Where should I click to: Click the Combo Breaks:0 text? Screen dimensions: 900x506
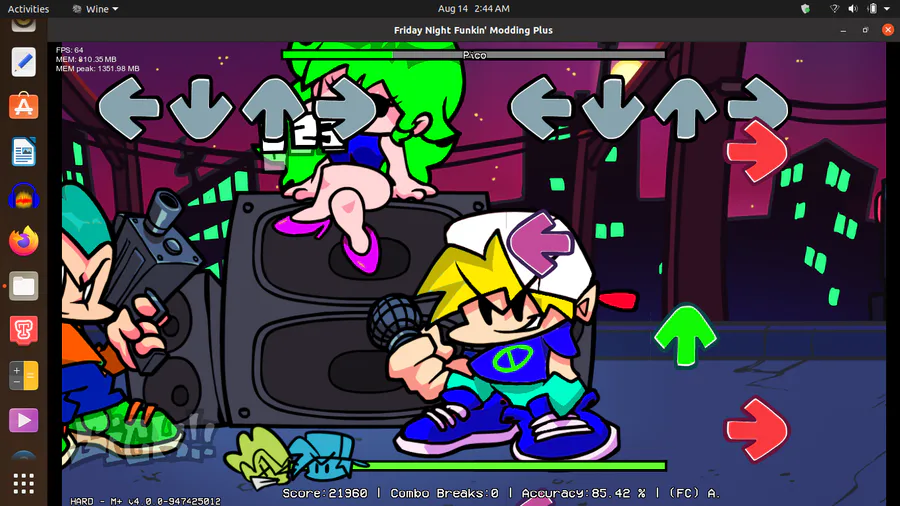[444, 493]
